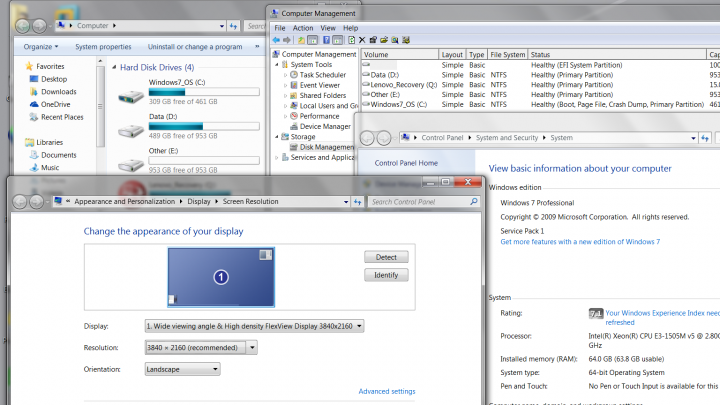Click the Downloads folder in Favorites
Image resolution: width=720 pixels, height=405 pixels.
(x=58, y=92)
